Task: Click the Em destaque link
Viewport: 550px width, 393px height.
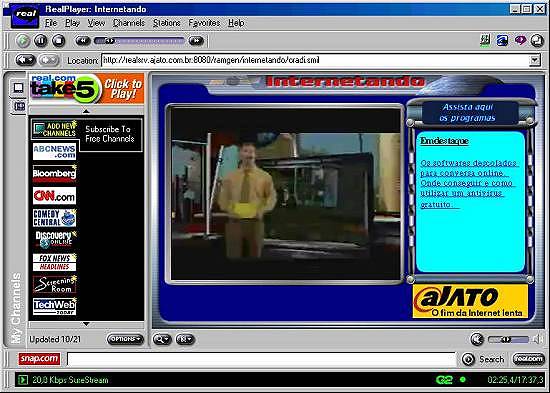Action: coord(444,141)
